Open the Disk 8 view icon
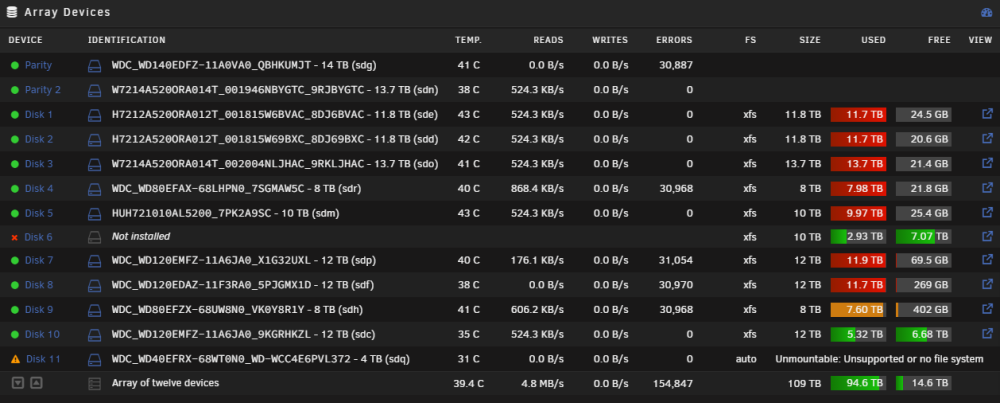Viewport: 1000px width, 403px height. pos(987,284)
